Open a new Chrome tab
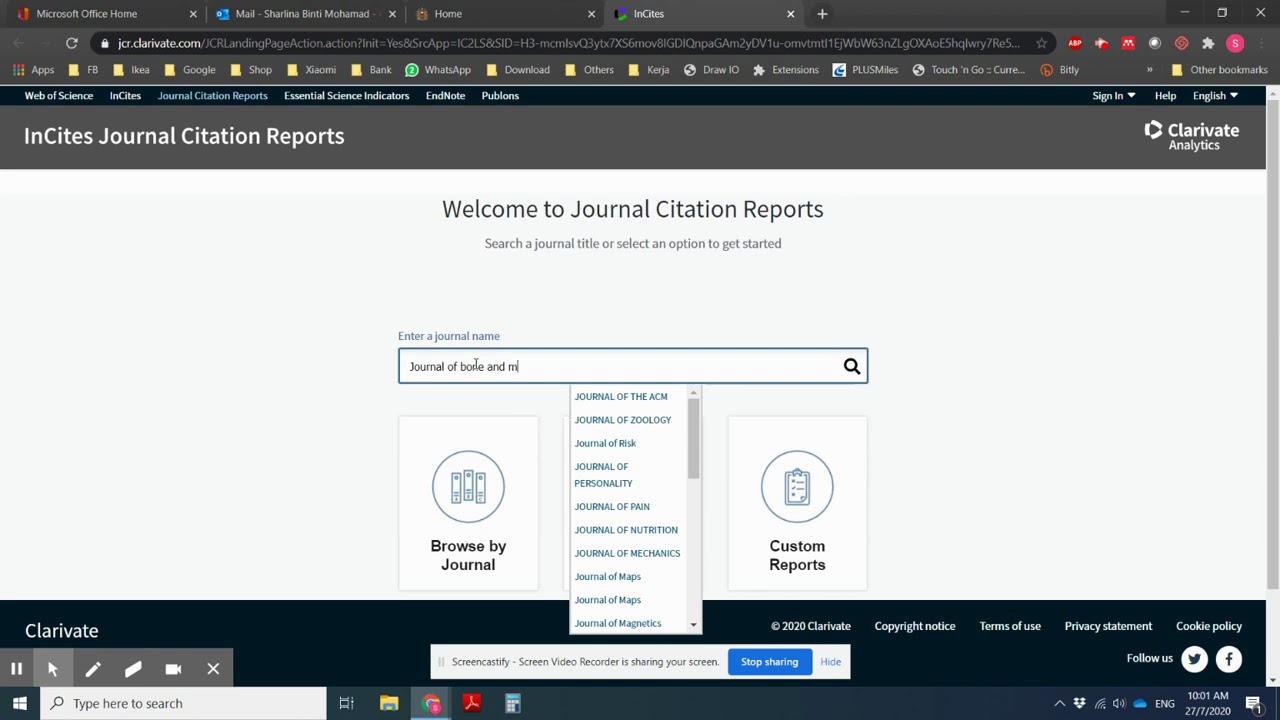The image size is (1280, 720). pyautogui.click(x=822, y=14)
